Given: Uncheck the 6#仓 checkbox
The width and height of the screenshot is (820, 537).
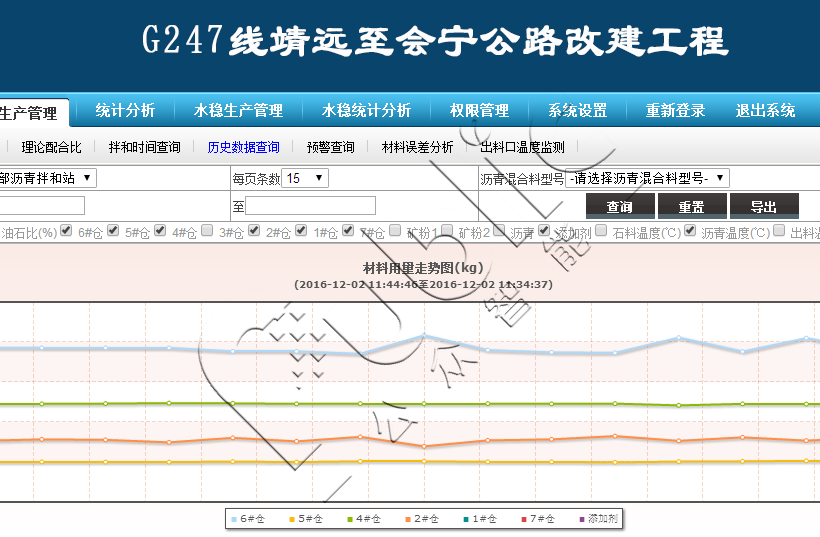Looking at the screenshot, I should (66, 231).
